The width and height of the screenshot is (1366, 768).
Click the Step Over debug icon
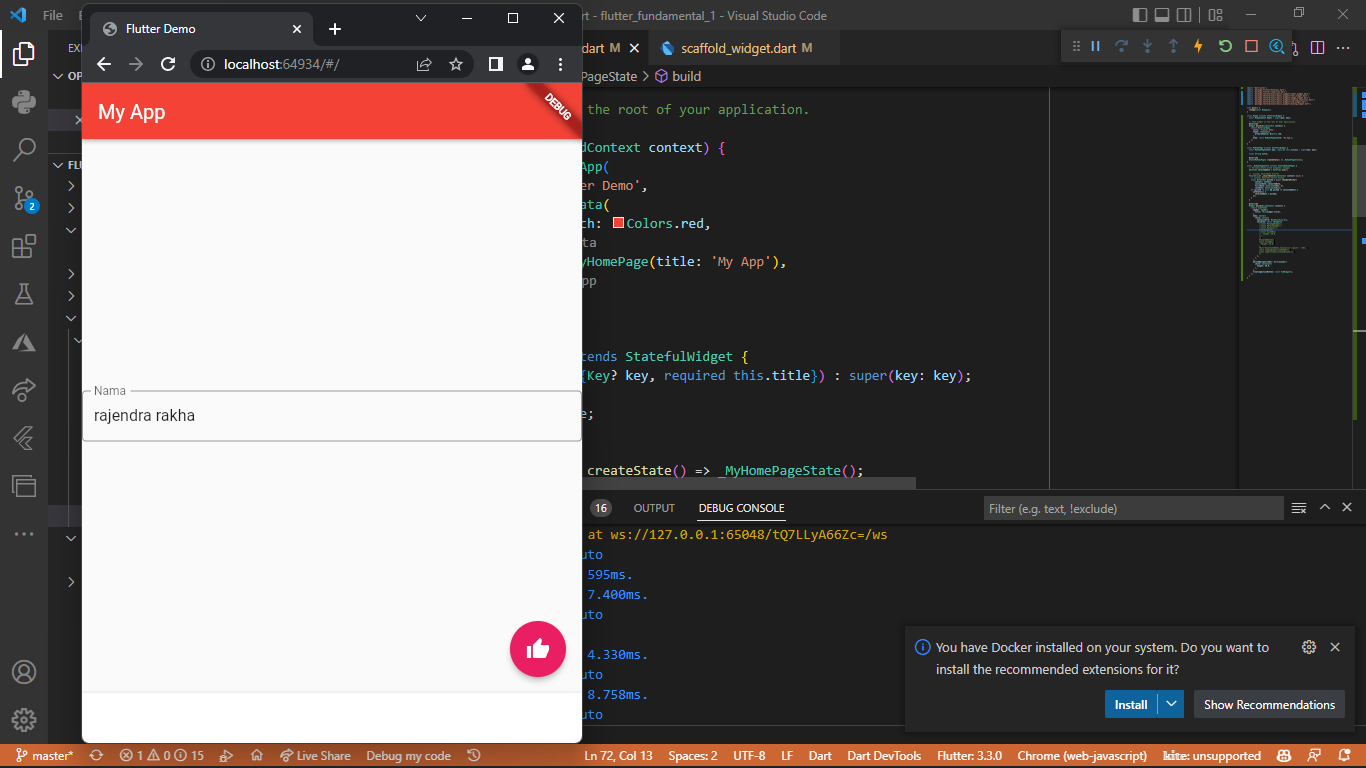[x=1121, y=47]
